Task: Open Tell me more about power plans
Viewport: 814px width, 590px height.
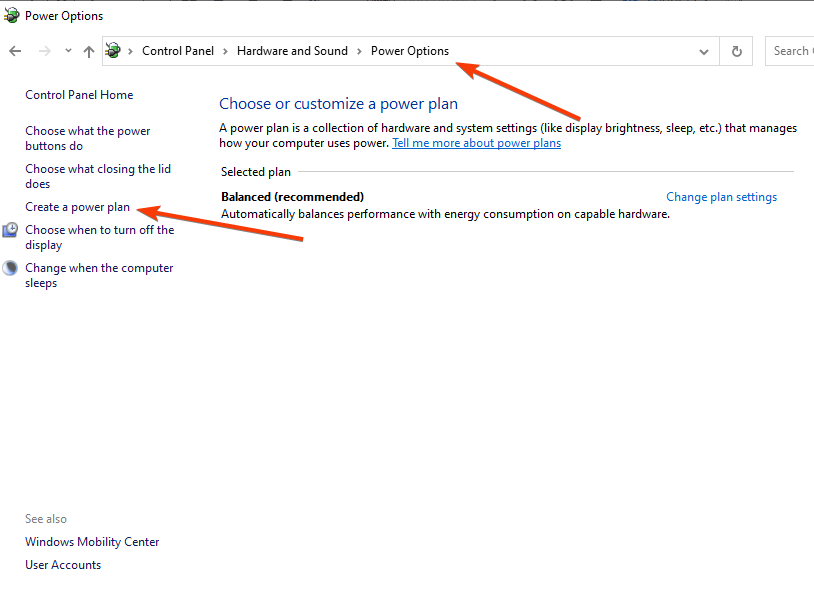Action: pyautogui.click(x=477, y=143)
